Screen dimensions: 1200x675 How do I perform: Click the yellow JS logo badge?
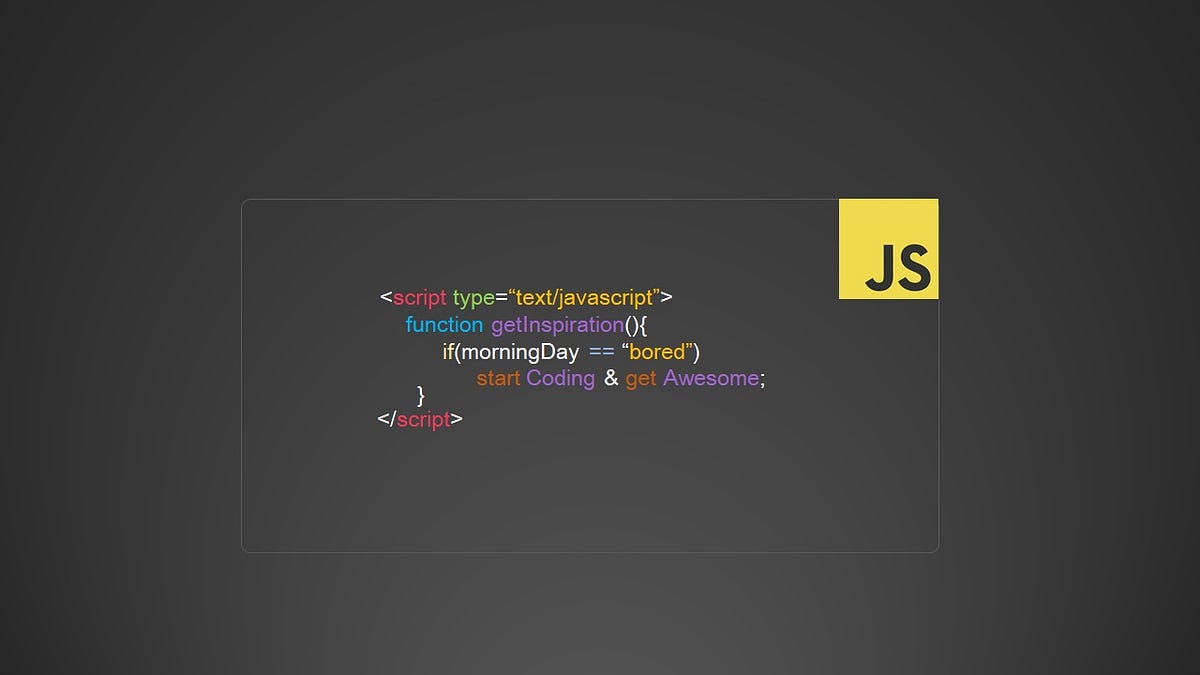click(888, 248)
